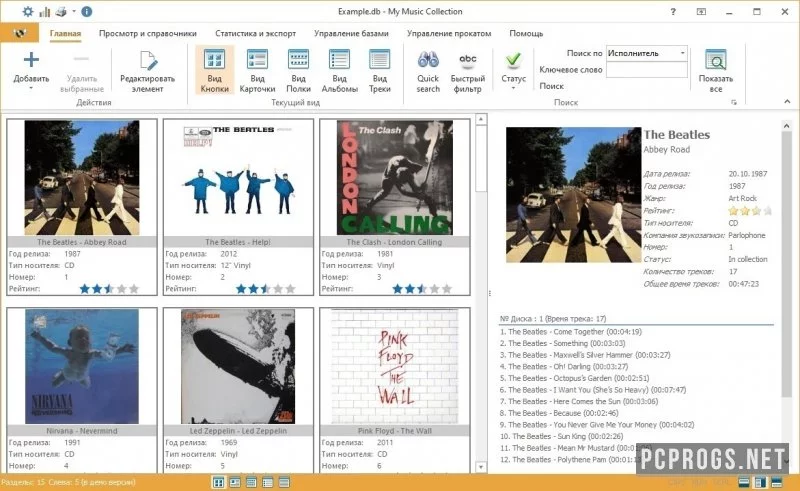800x491 pixels.
Task: Select The Beatles - Abbey Road cover
Action: click(x=82, y=178)
